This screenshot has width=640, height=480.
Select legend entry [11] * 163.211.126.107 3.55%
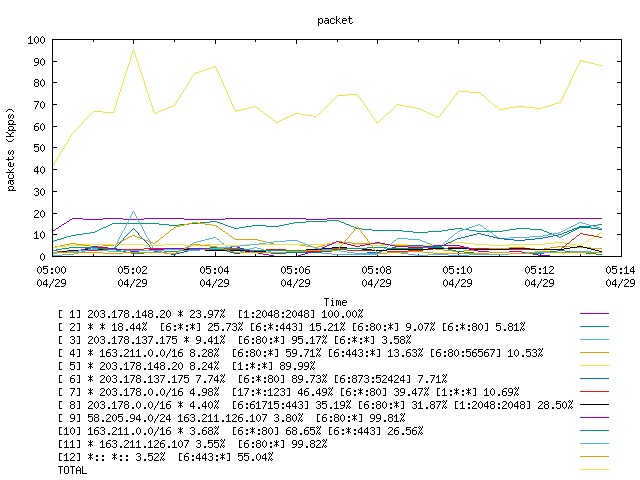tap(192, 444)
